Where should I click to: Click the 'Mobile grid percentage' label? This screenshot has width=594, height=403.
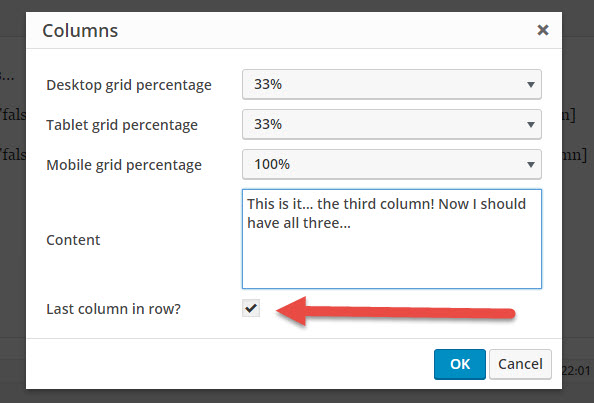coord(124,165)
